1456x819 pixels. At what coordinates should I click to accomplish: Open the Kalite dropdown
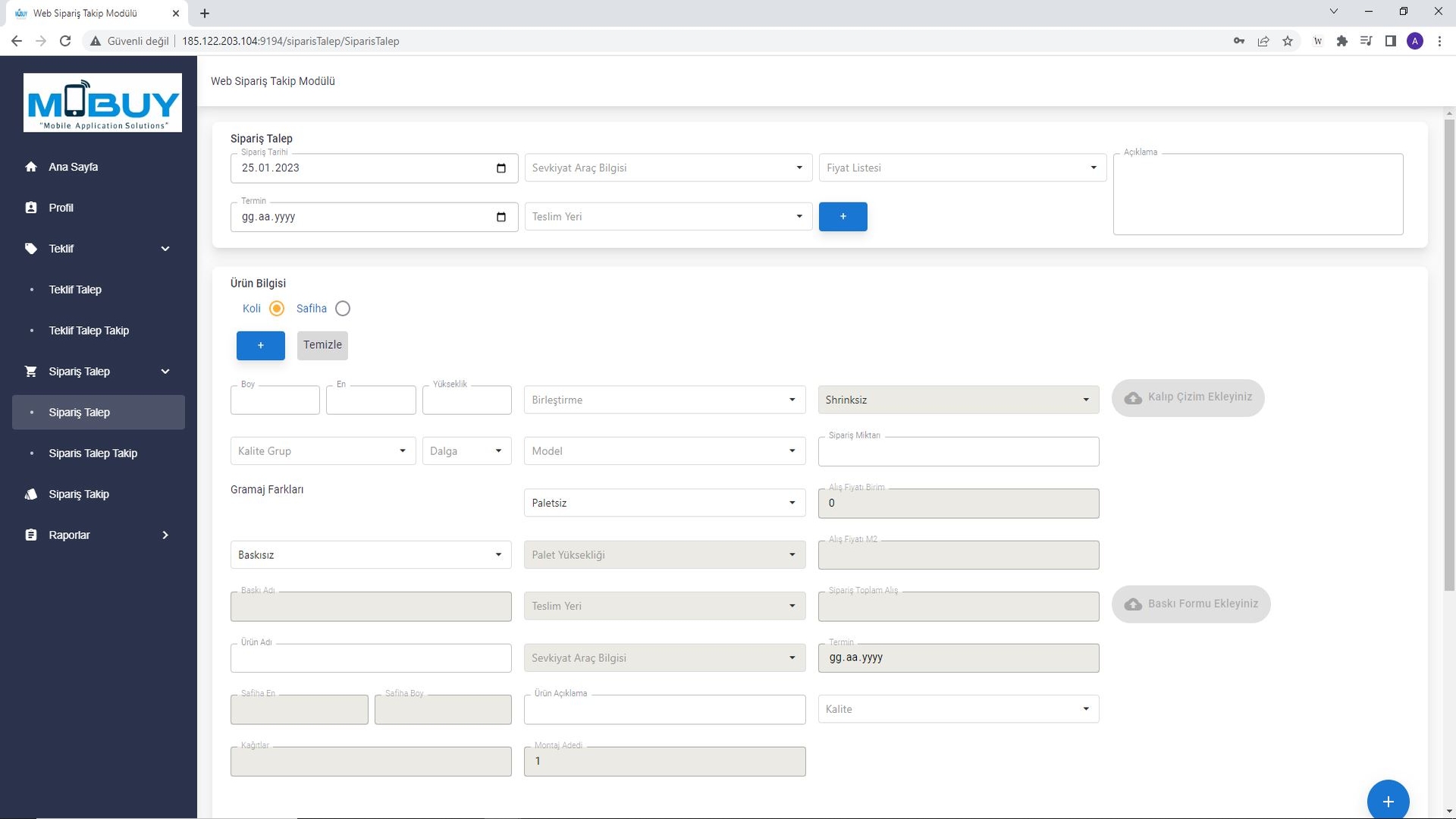pyautogui.click(x=959, y=709)
